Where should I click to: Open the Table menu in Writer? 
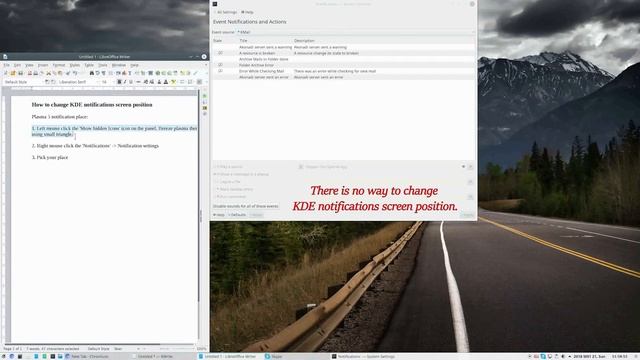tap(89, 65)
